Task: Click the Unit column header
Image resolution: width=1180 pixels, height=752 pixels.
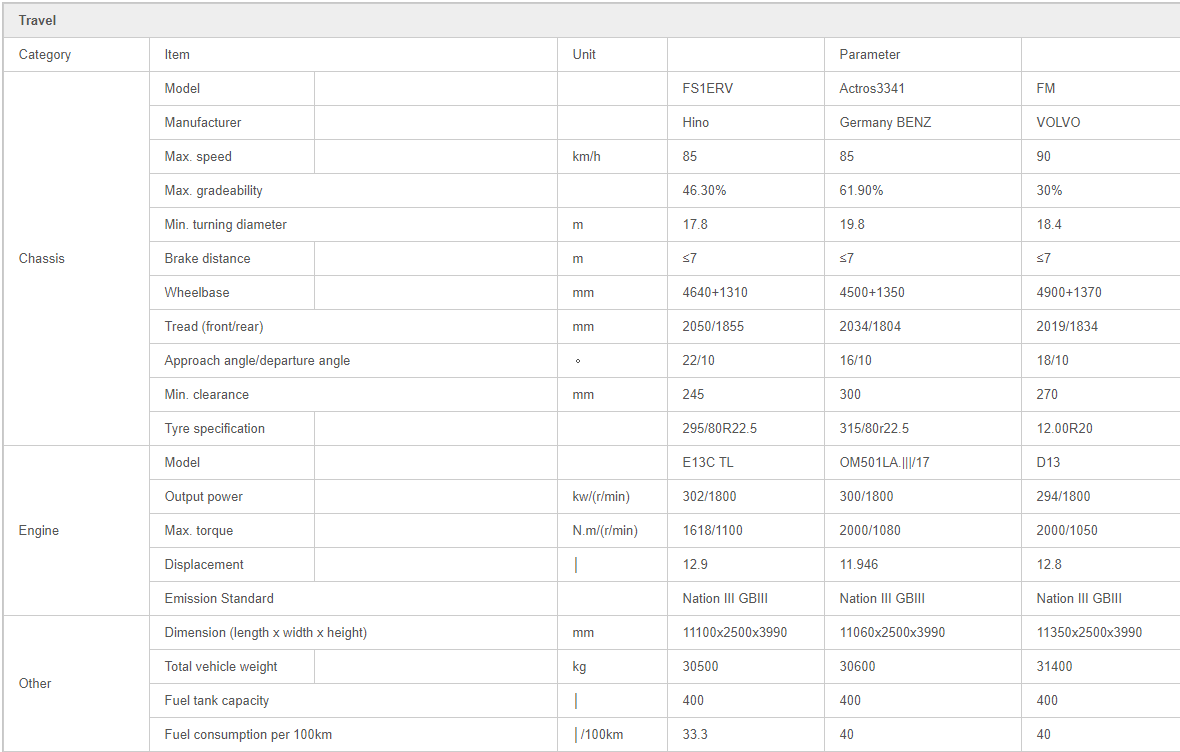Action: pyautogui.click(x=584, y=54)
